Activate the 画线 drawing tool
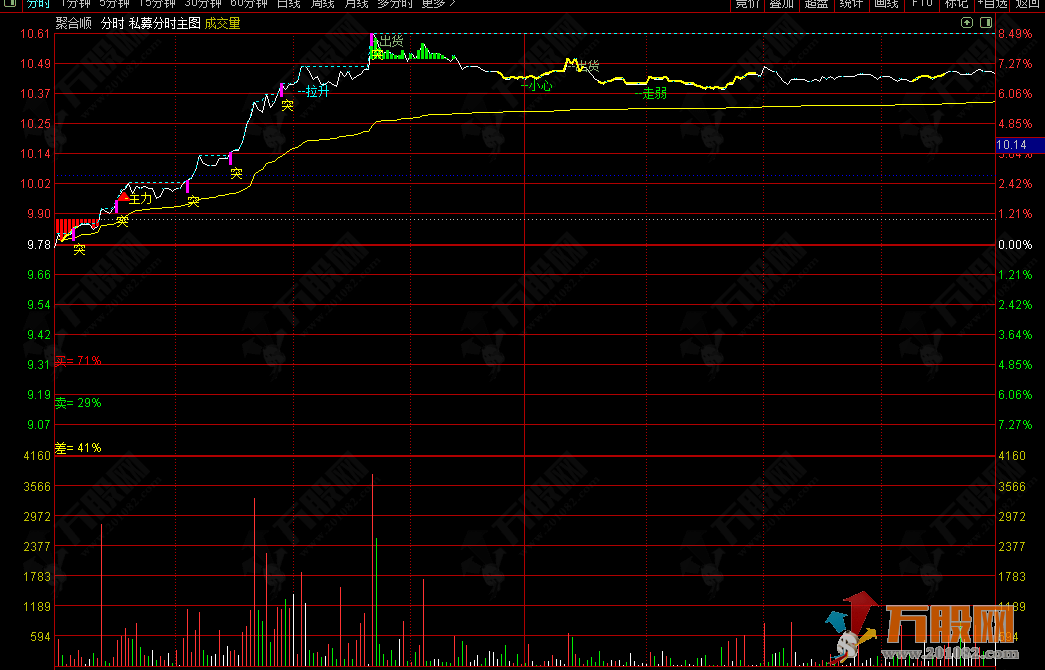This screenshot has width=1045, height=670. 886,4
